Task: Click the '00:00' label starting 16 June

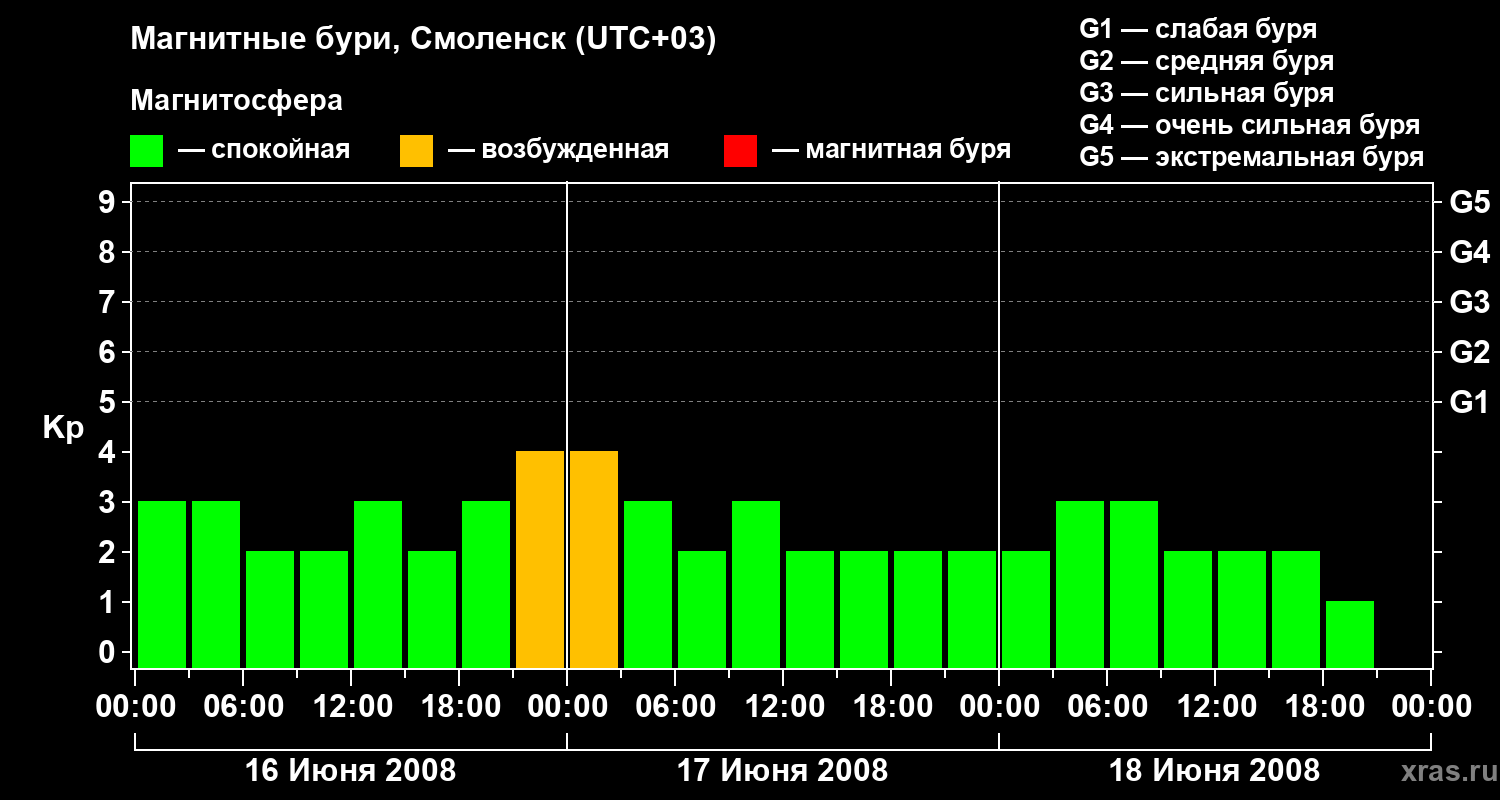Action: (x=135, y=707)
